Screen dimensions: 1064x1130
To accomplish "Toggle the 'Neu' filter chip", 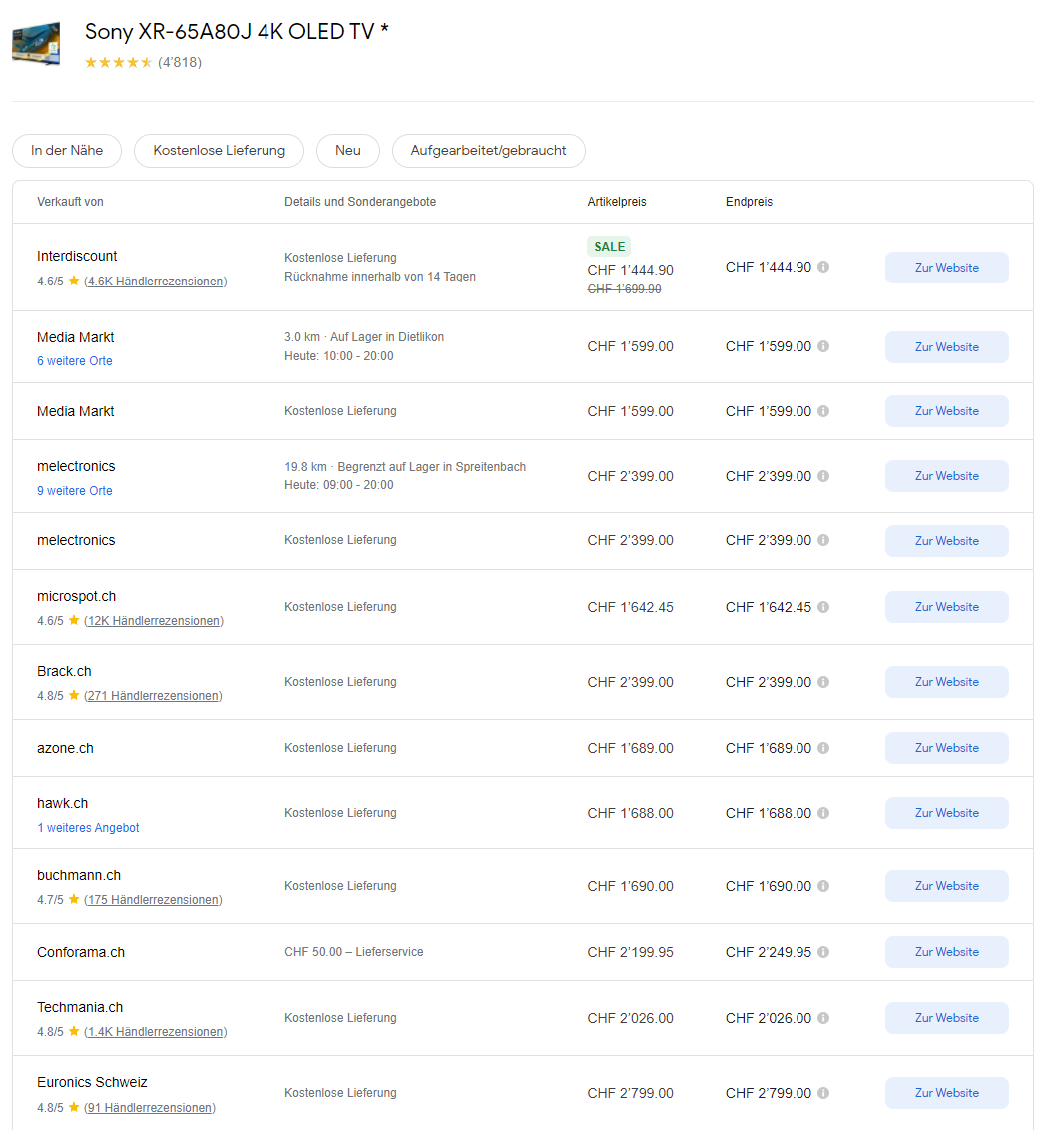I will coord(347,151).
